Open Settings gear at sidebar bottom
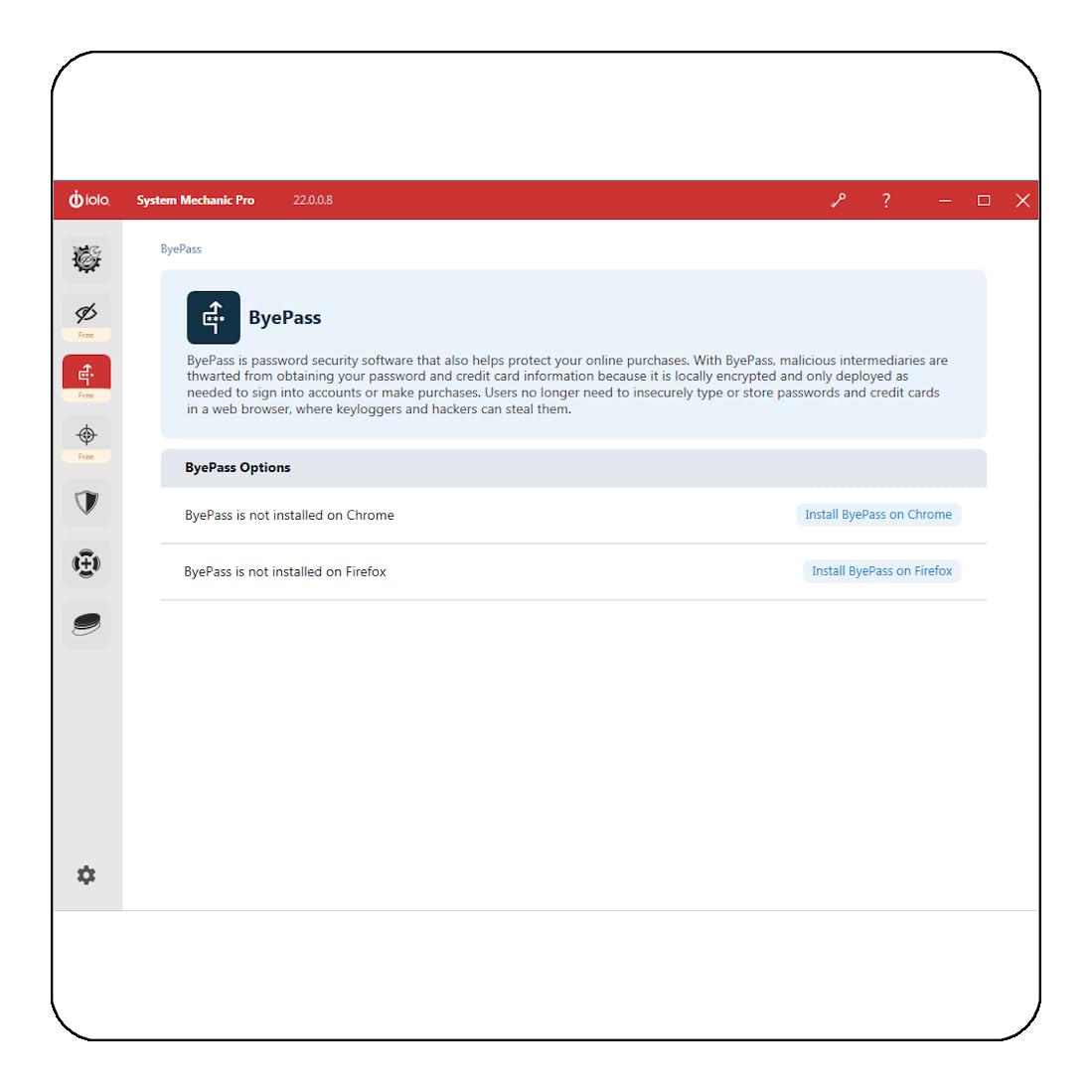 click(86, 874)
